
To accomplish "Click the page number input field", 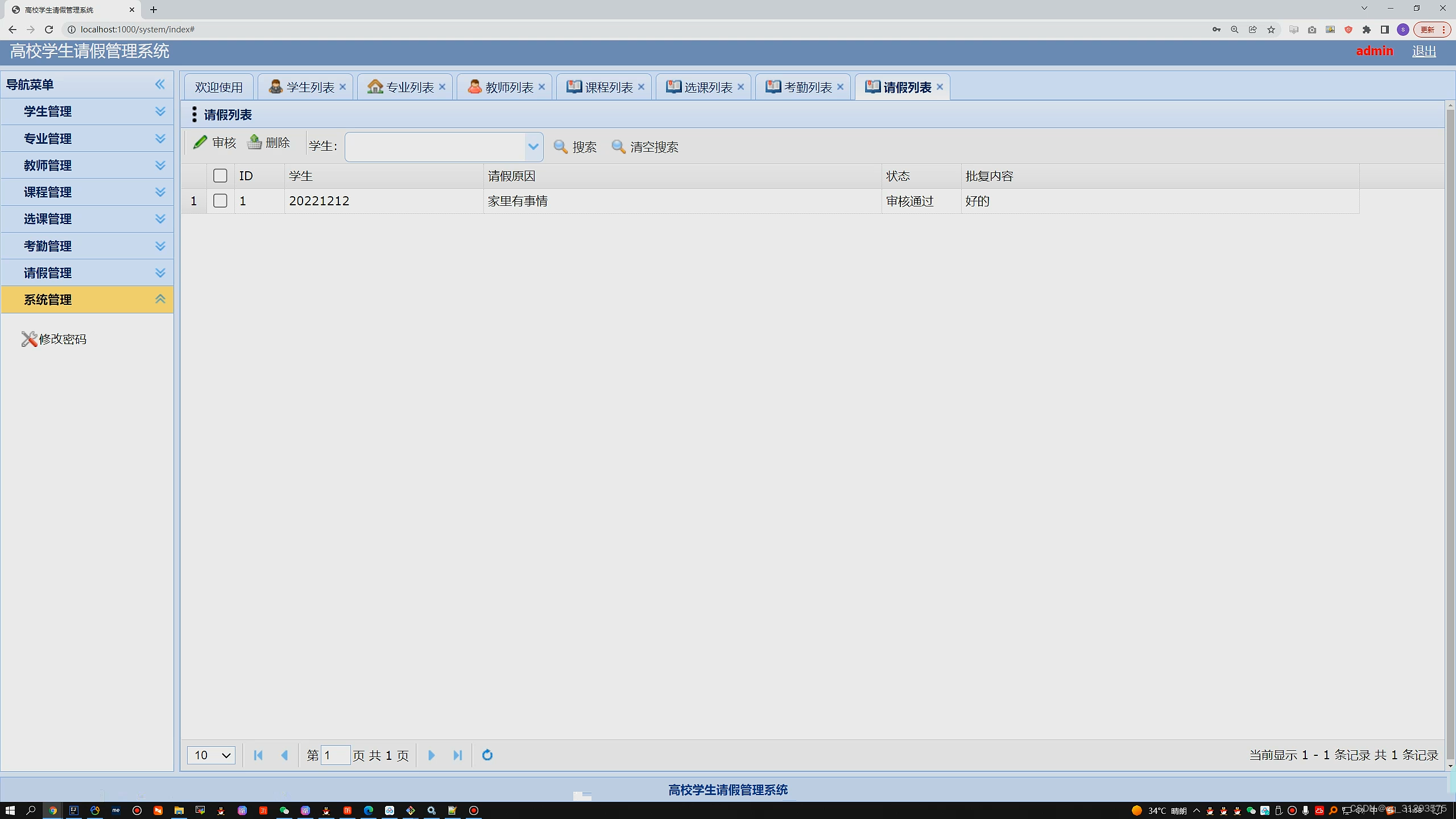I will pos(335,755).
